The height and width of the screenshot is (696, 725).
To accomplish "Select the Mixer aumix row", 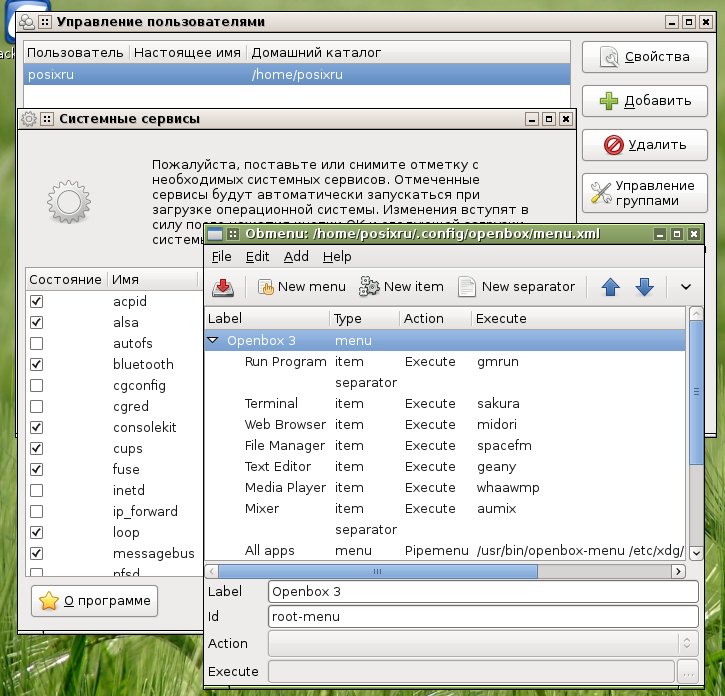I will (444, 509).
